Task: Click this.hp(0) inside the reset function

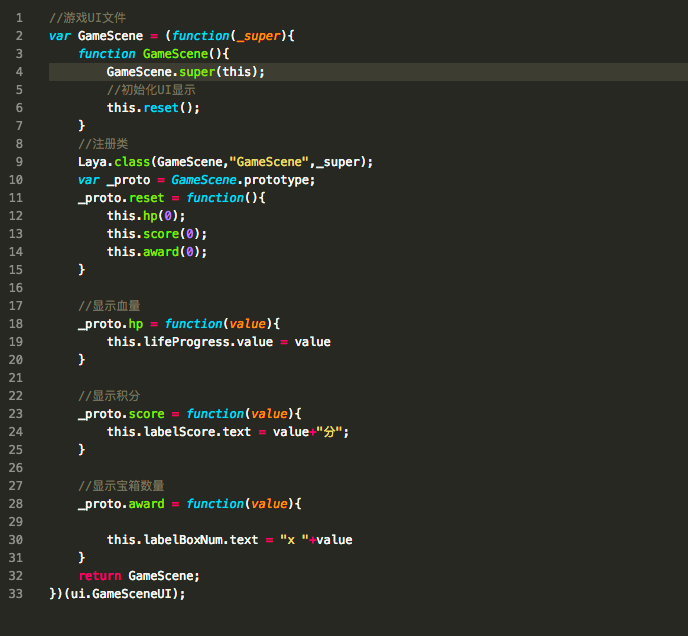Action: (x=146, y=216)
